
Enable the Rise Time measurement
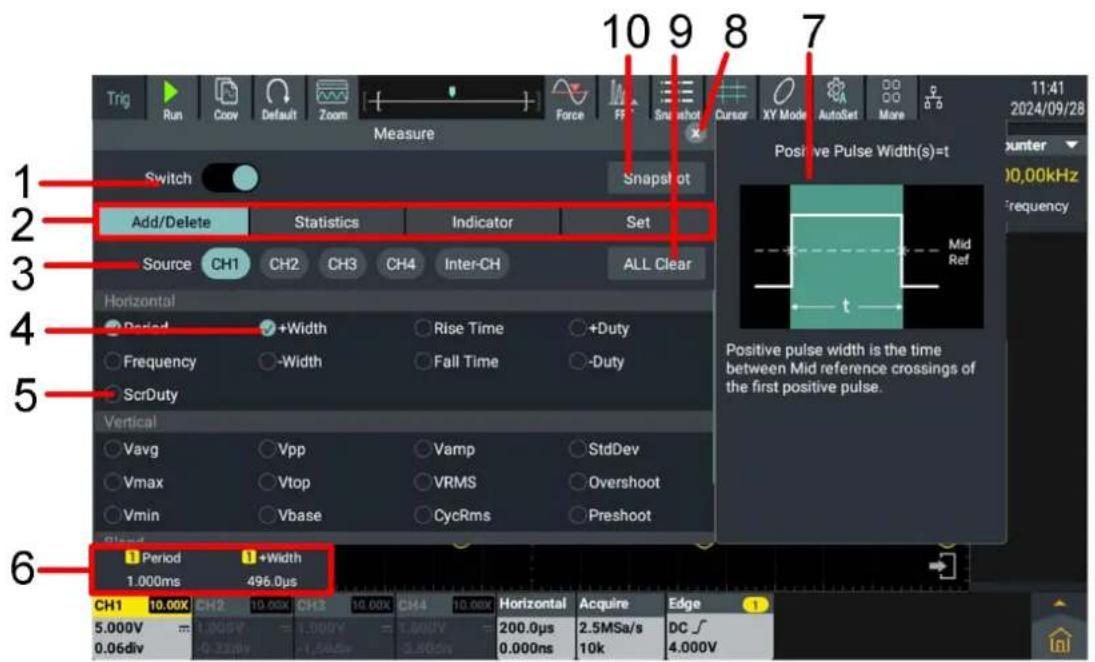click(422, 328)
